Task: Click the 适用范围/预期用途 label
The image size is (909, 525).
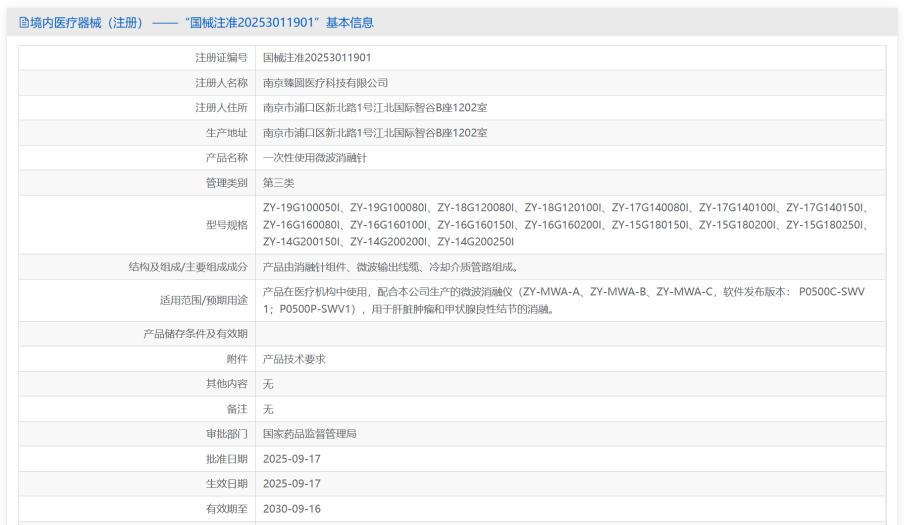Action: pyautogui.click(x=203, y=300)
